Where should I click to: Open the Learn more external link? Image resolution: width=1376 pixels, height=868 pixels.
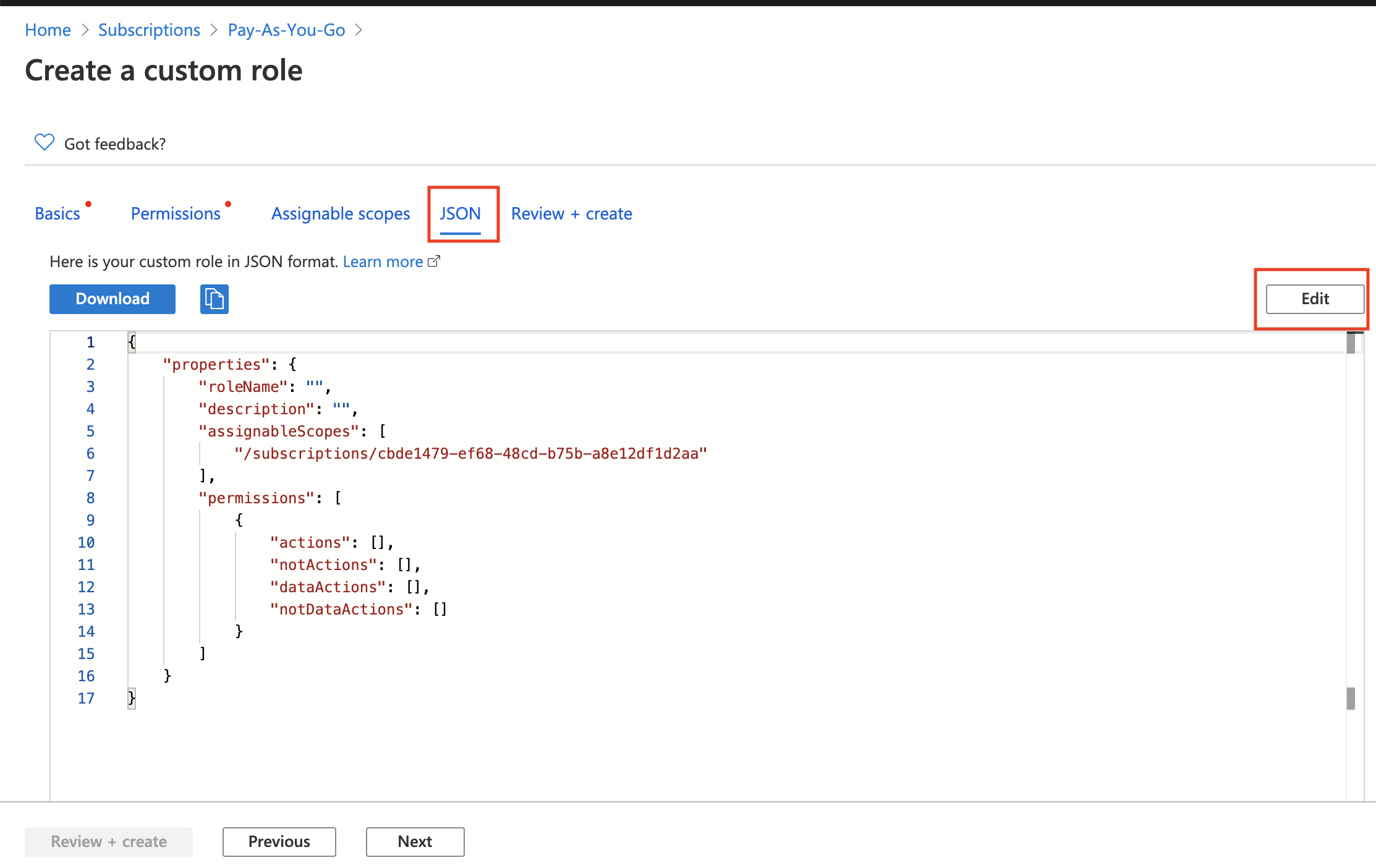(383, 261)
